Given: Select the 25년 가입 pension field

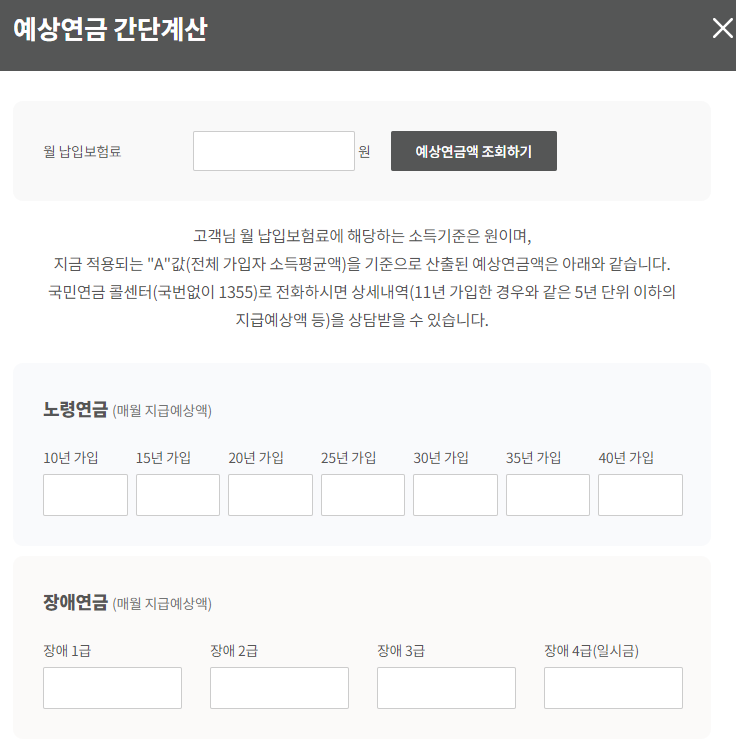Looking at the screenshot, I should 363,495.
